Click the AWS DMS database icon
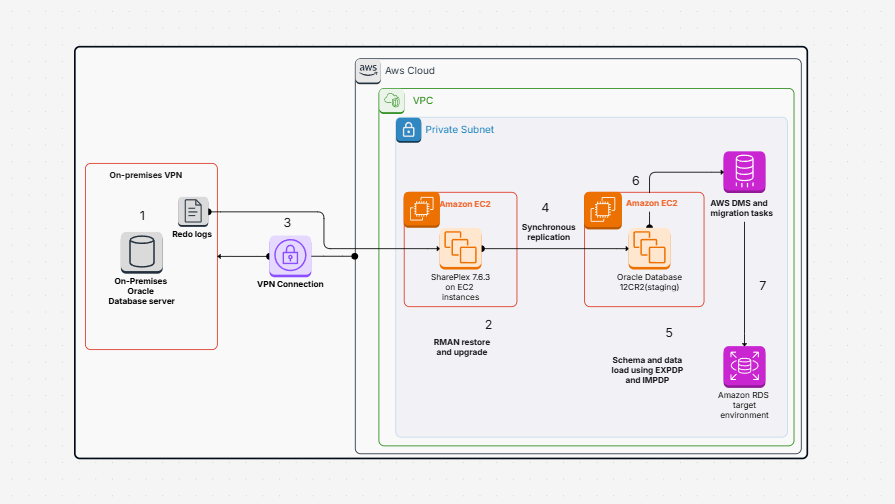This screenshot has height=504, width=895. [744, 172]
